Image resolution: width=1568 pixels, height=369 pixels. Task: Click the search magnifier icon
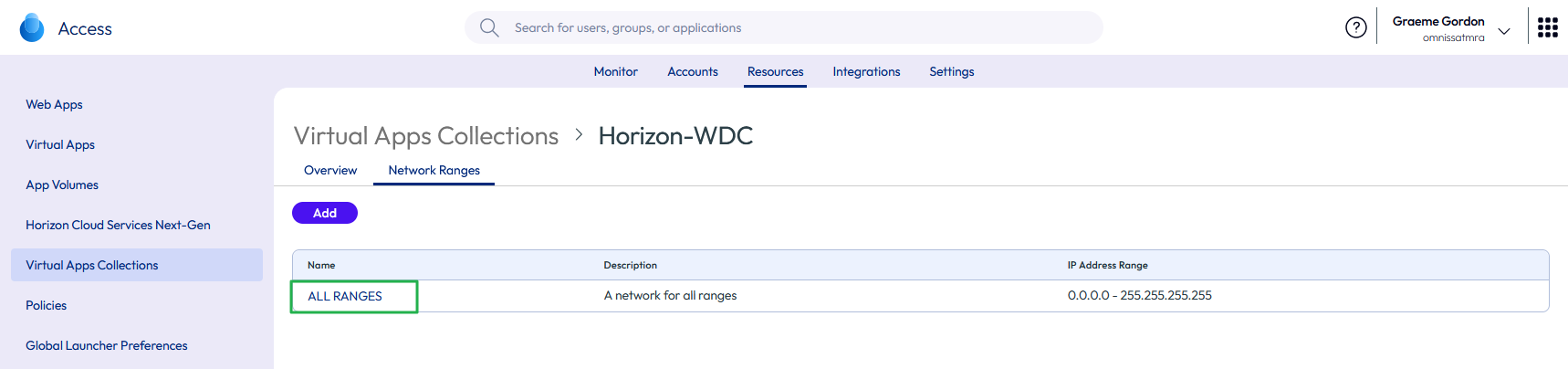(x=489, y=28)
